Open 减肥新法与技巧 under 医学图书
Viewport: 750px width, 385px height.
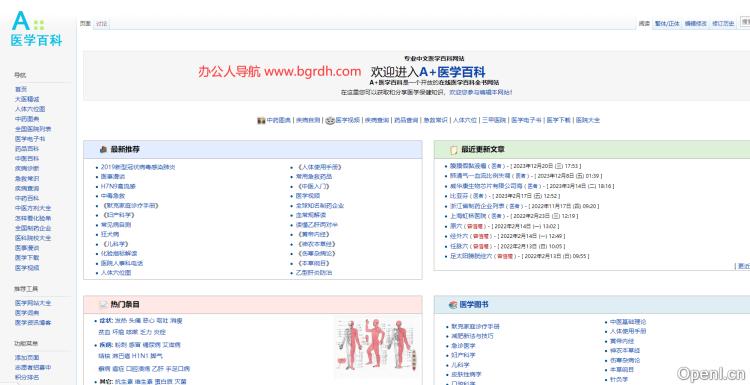pyautogui.click(x=473, y=336)
